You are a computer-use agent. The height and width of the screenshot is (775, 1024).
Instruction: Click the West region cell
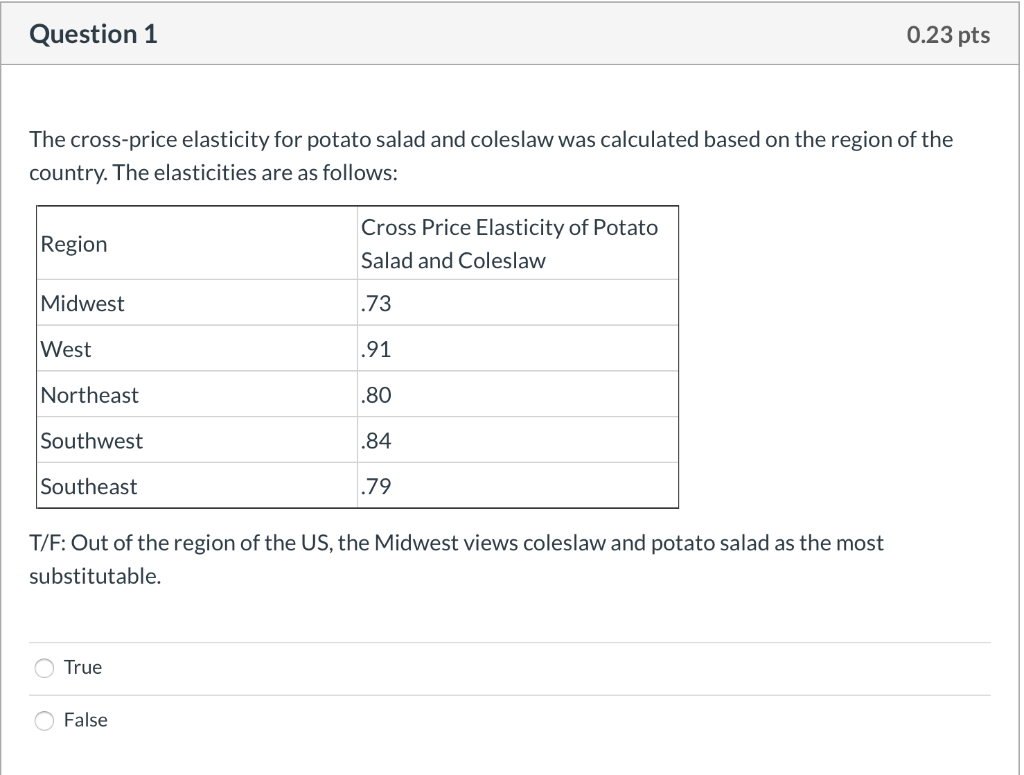[64, 349]
